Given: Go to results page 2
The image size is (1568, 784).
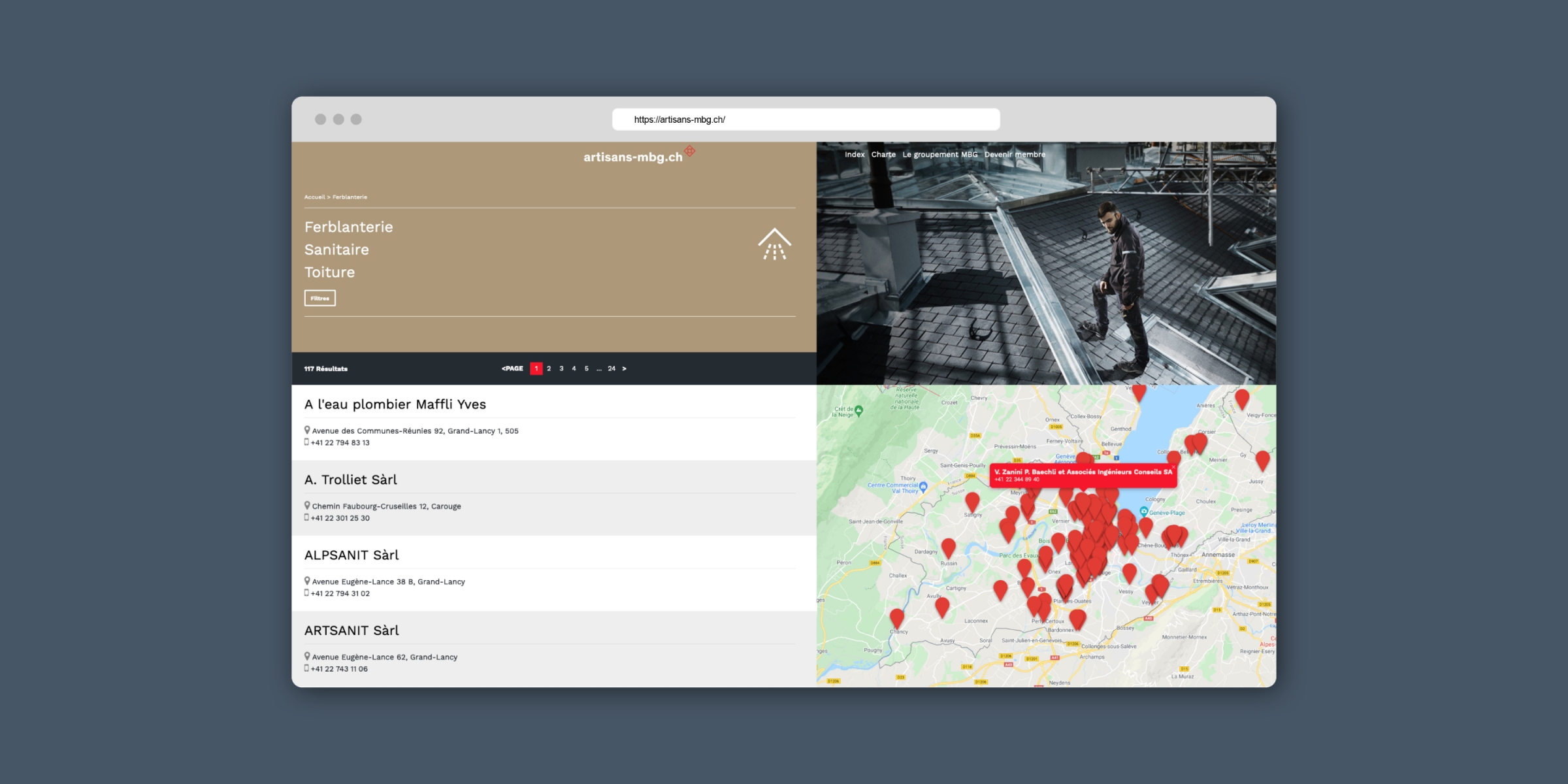Looking at the screenshot, I should coord(549,368).
